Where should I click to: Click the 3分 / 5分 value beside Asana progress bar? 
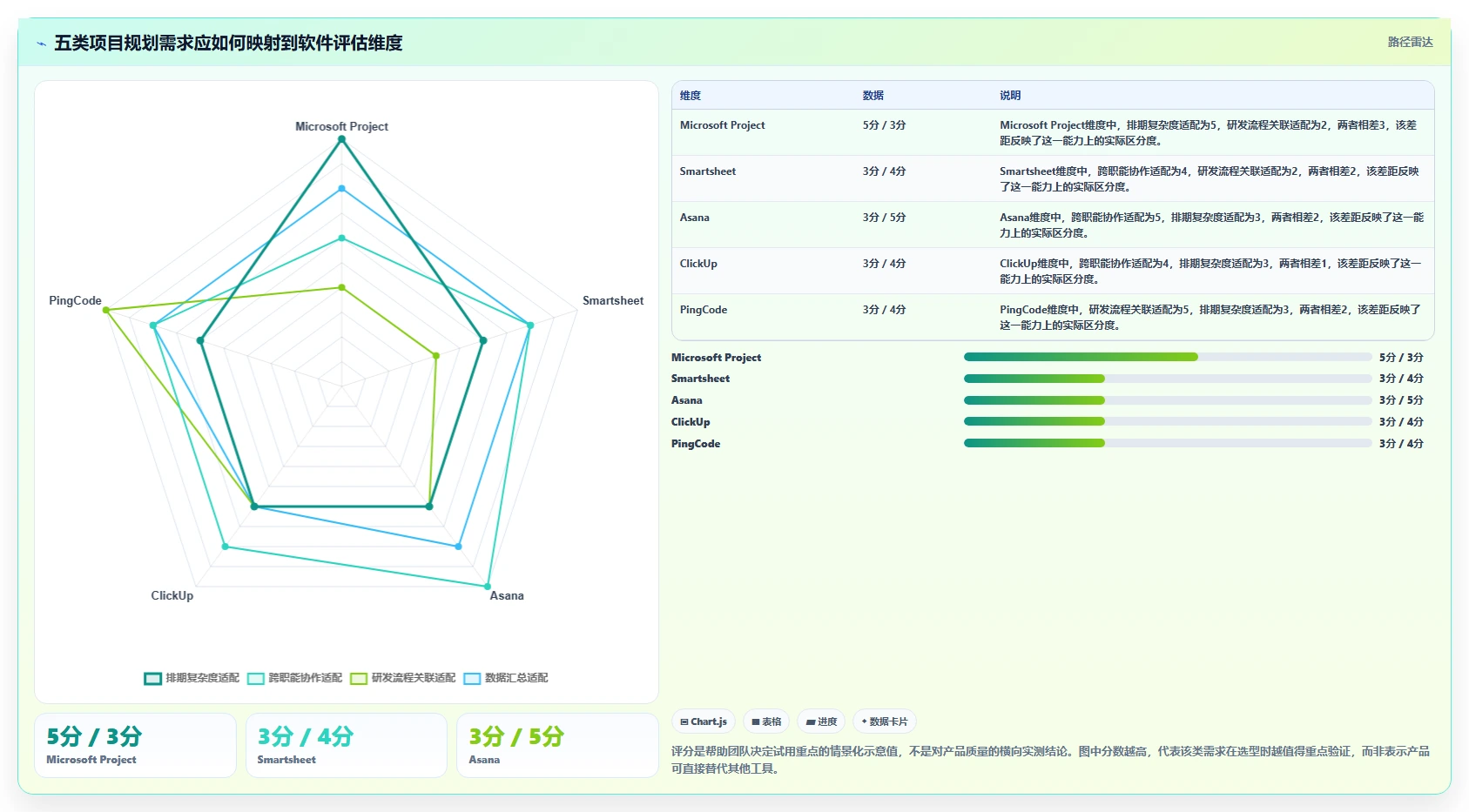(x=1401, y=400)
